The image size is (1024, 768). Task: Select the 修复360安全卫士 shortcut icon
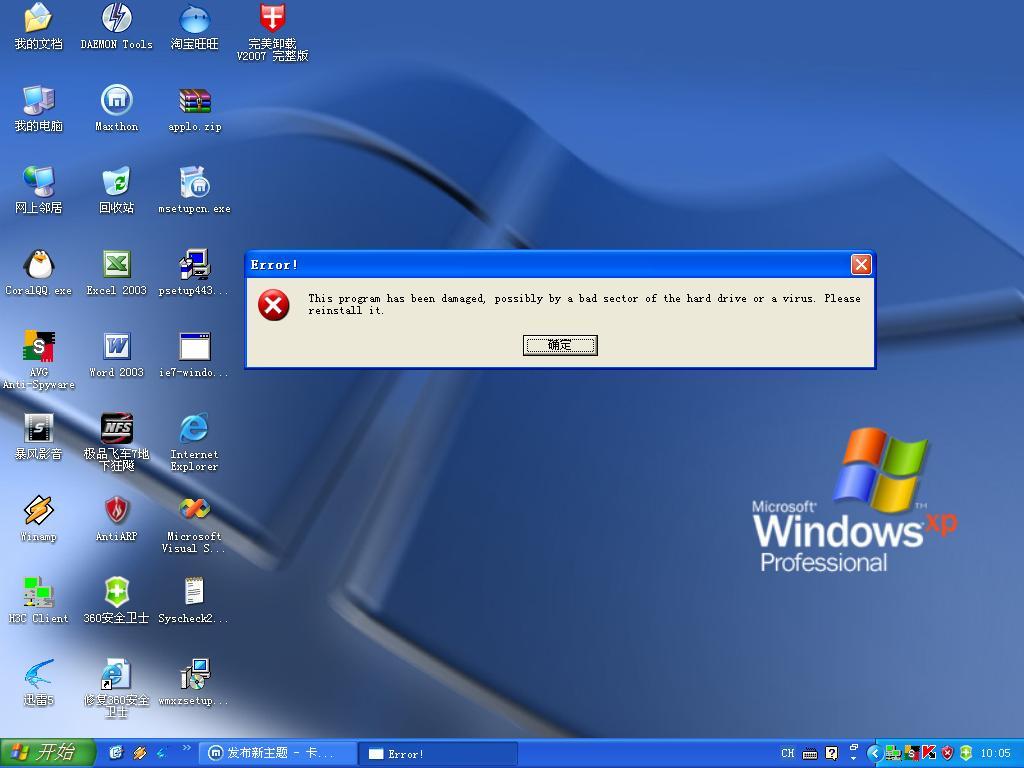[116, 688]
